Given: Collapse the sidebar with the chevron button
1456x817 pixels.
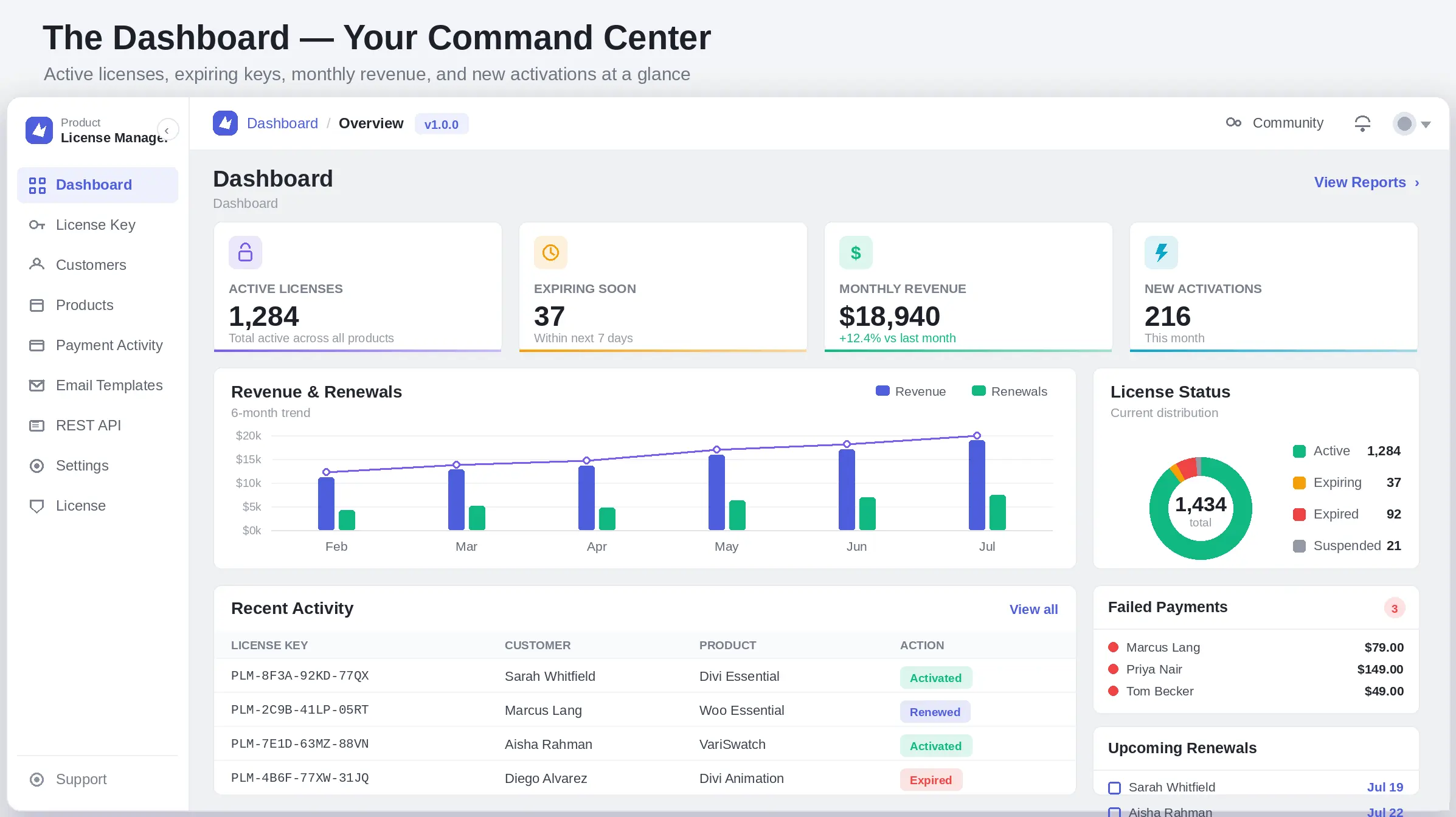Looking at the screenshot, I should click(167, 129).
